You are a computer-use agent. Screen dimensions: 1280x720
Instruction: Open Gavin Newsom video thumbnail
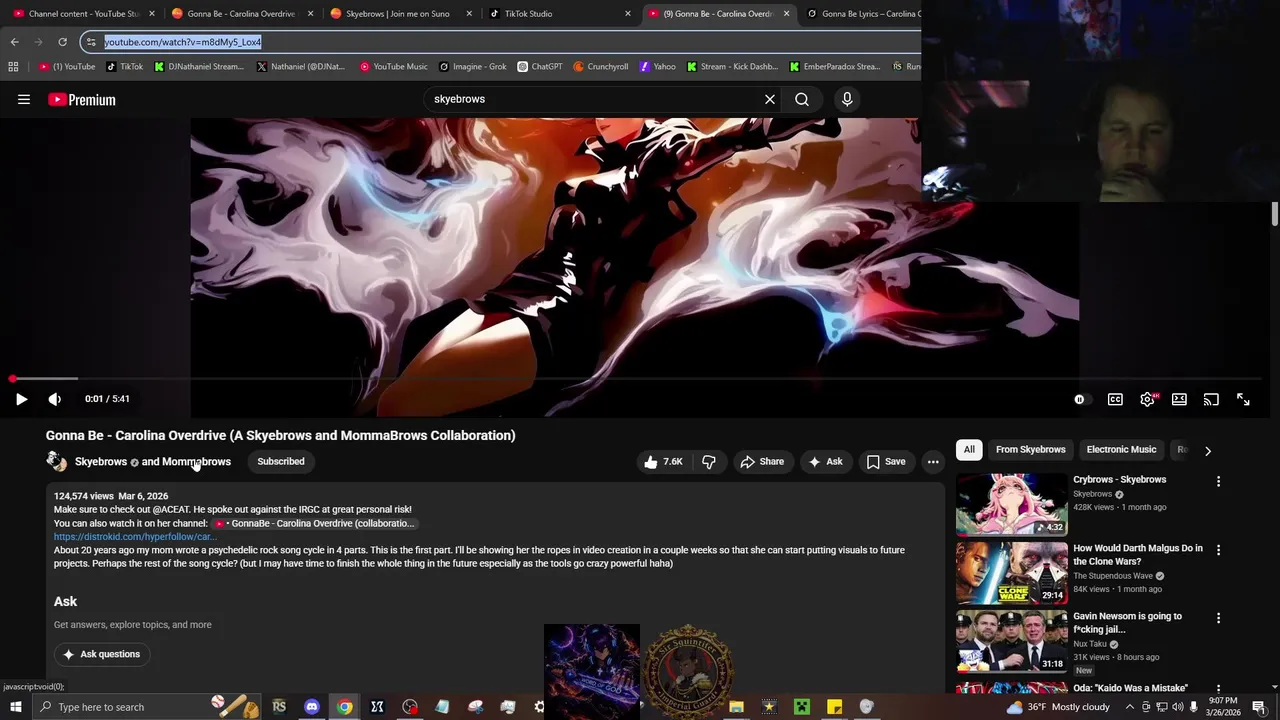pyautogui.click(x=1011, y=641)
